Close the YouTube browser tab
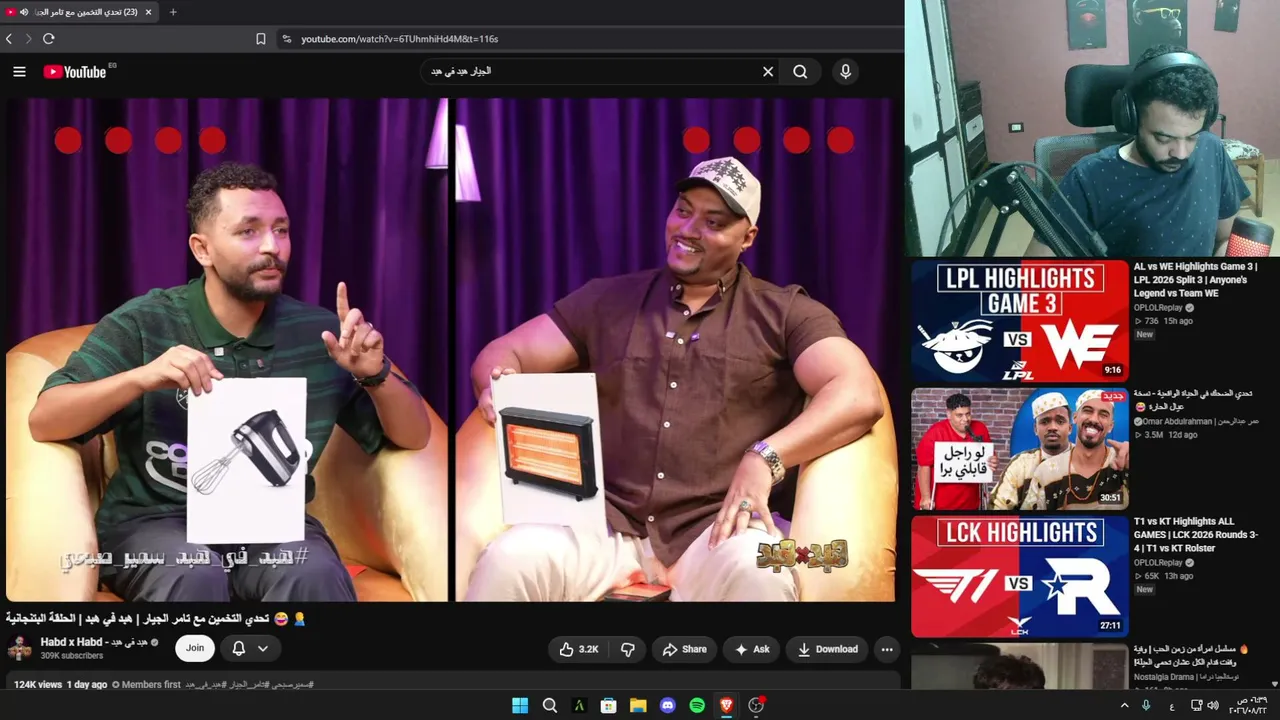The height and width of the screenshot is (720, 1280). tap(149, 12)
